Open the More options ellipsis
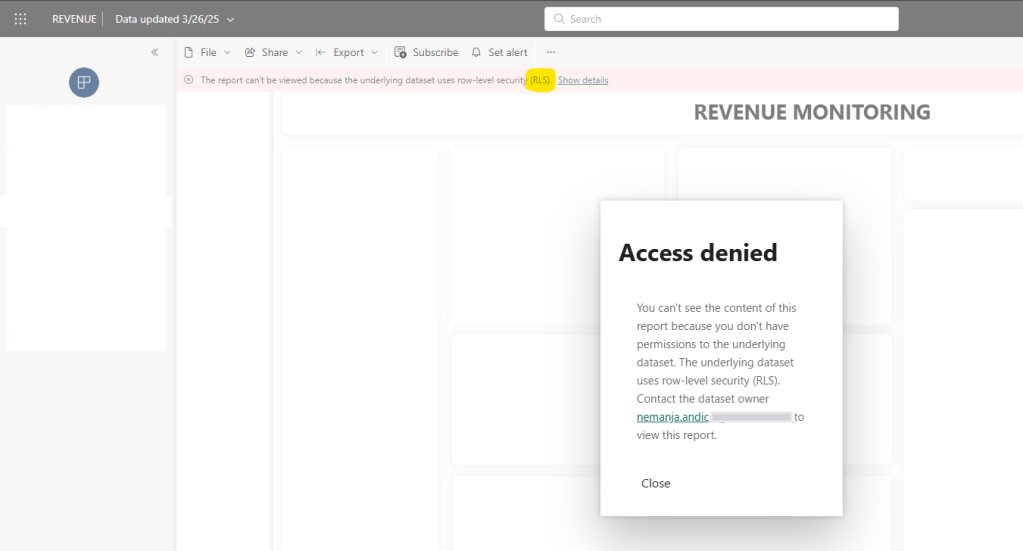1023x551 pixels. 550,52
